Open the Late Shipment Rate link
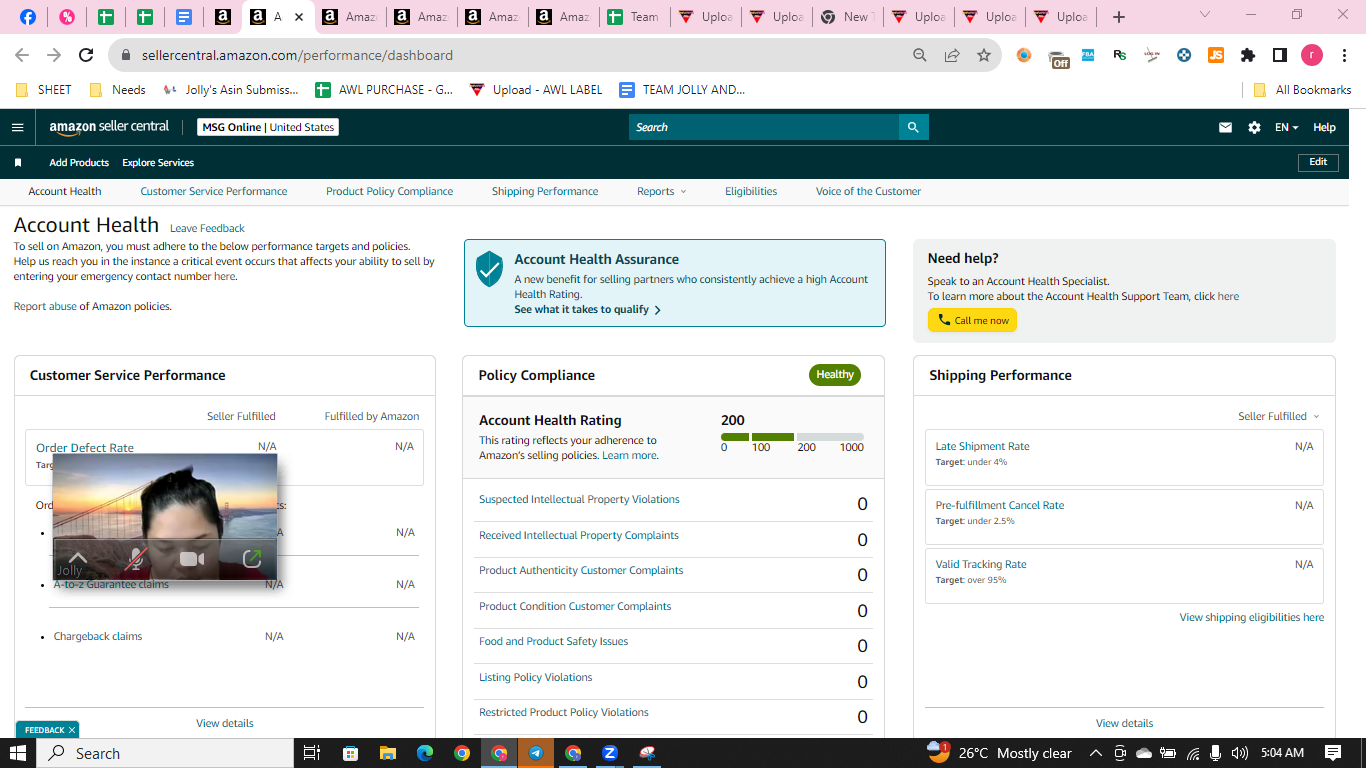 (x=982, y=446)
